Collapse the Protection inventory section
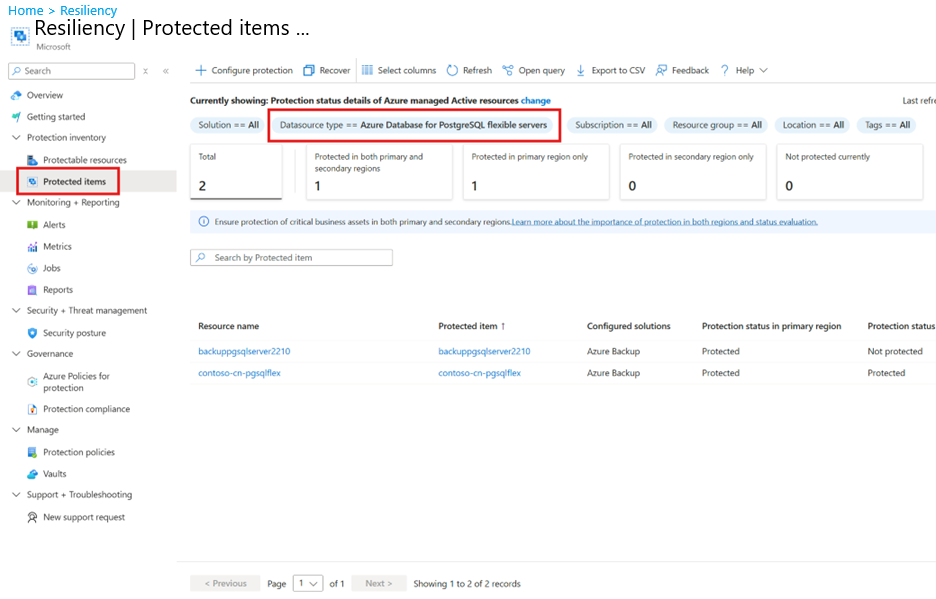Image resolution: width=936 pixels, height=599 pixels. (16, 138)
